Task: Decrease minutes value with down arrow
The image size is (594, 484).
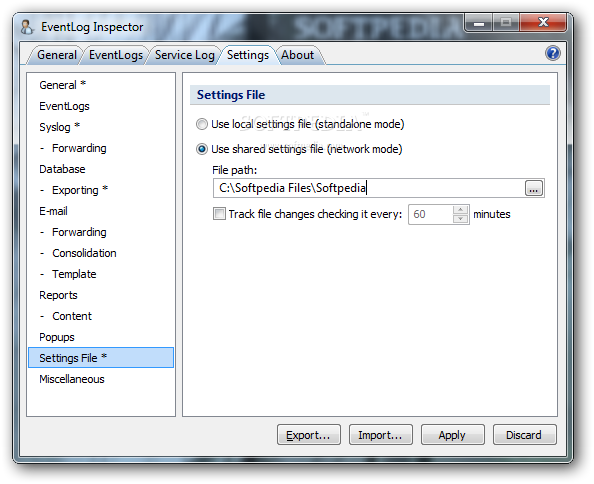Action: [460, 219]
